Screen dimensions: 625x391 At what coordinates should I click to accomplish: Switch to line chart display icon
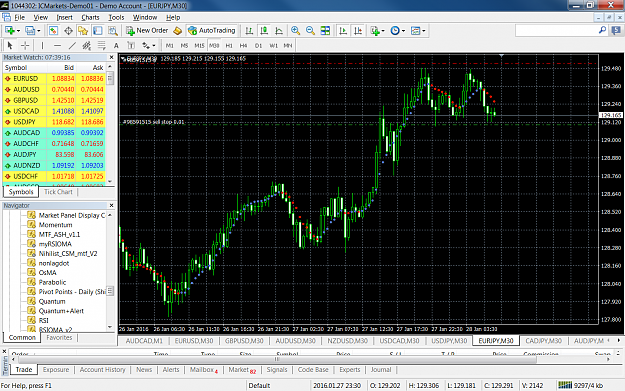tap(279, 31)
